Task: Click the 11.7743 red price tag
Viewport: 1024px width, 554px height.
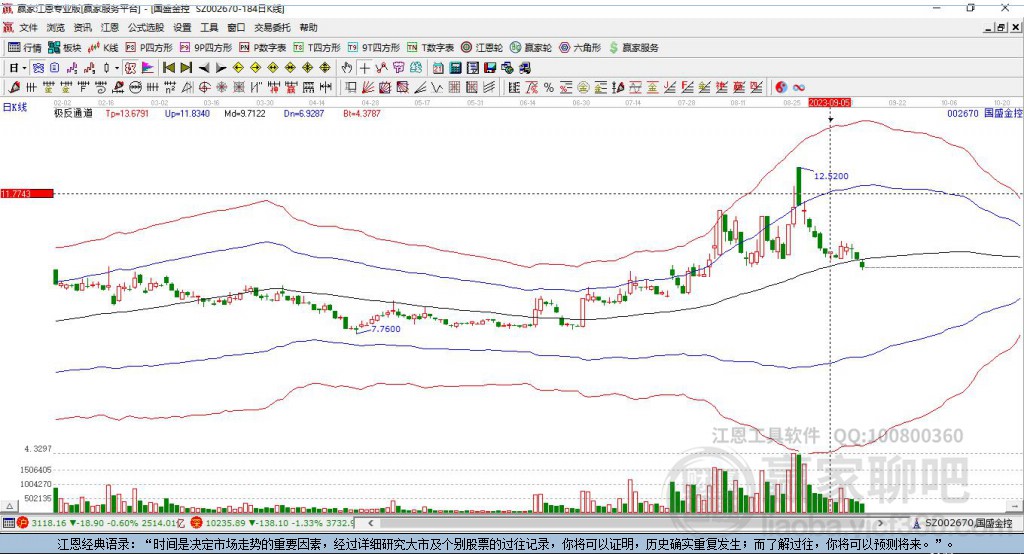Action: 26,194
